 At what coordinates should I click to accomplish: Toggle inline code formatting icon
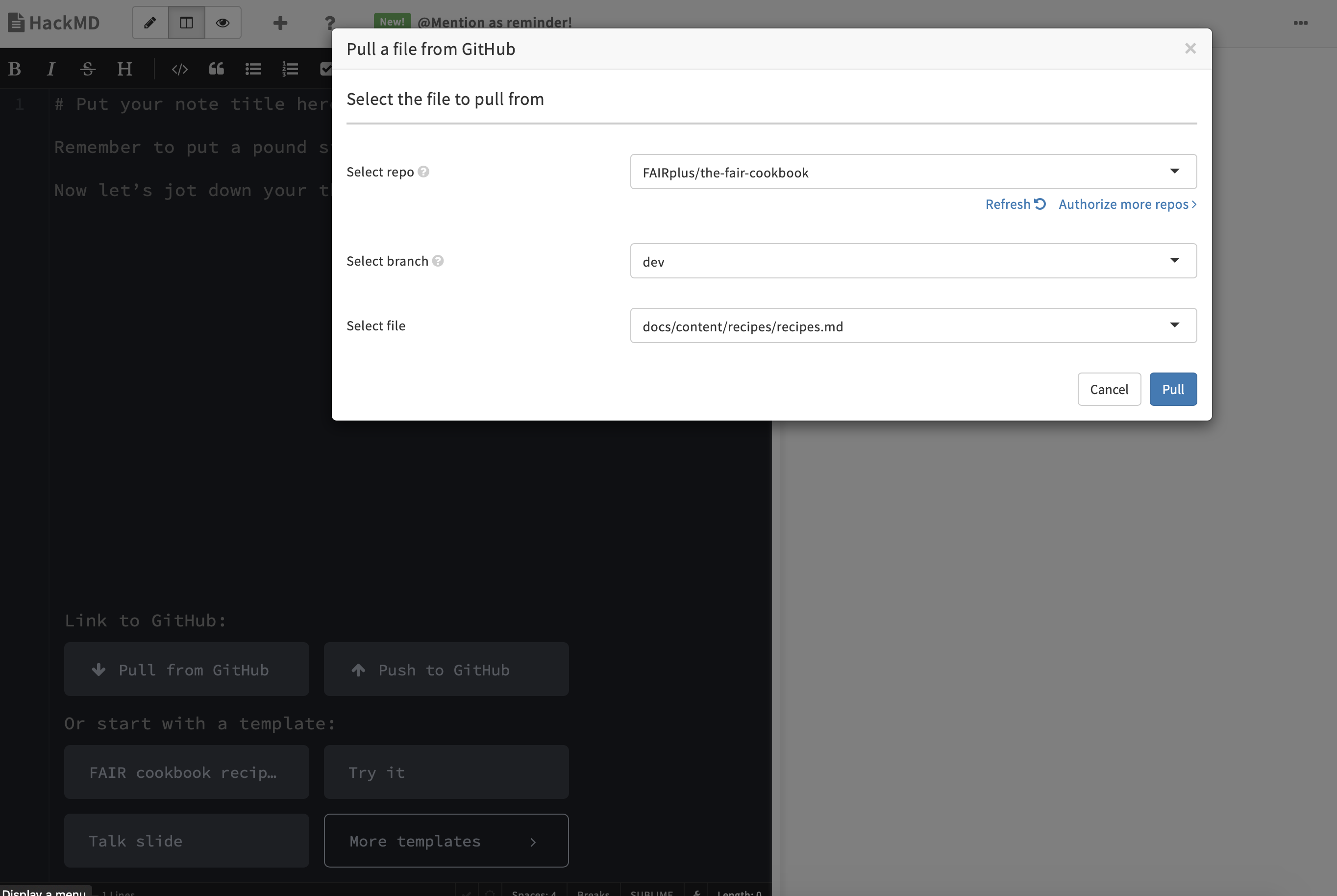pos(179,67)
